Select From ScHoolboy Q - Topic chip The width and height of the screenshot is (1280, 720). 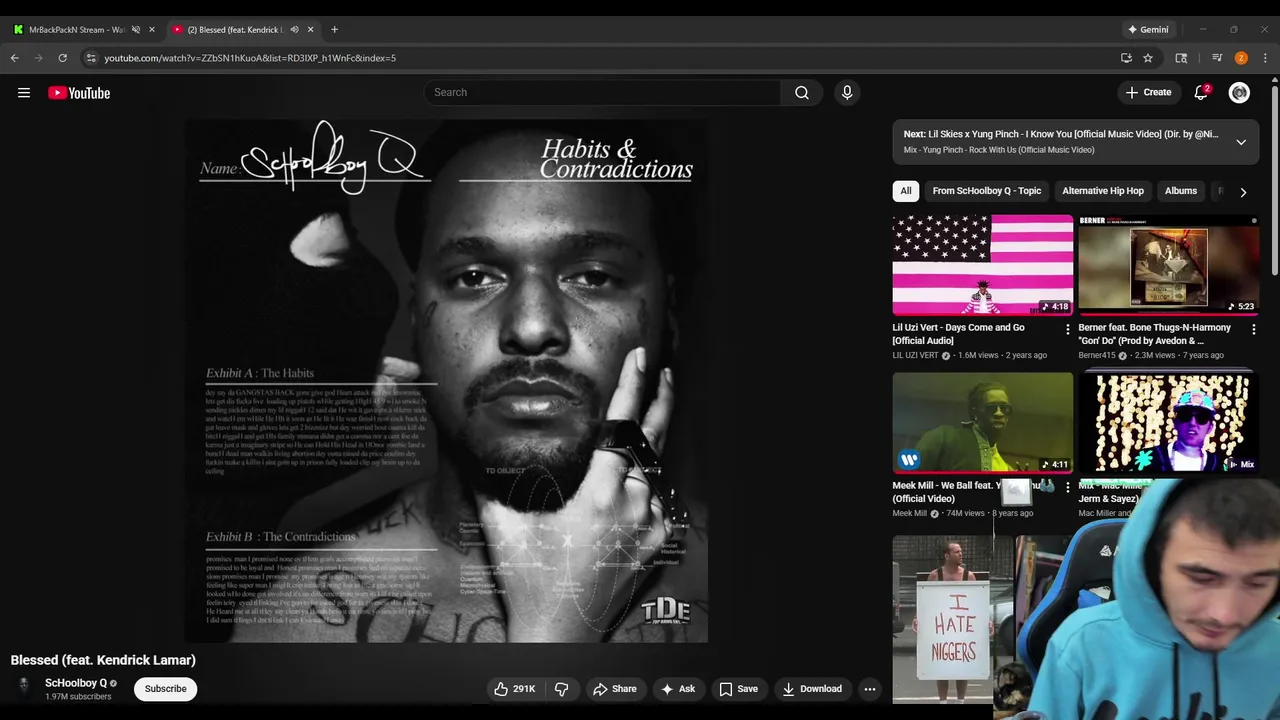987,191
